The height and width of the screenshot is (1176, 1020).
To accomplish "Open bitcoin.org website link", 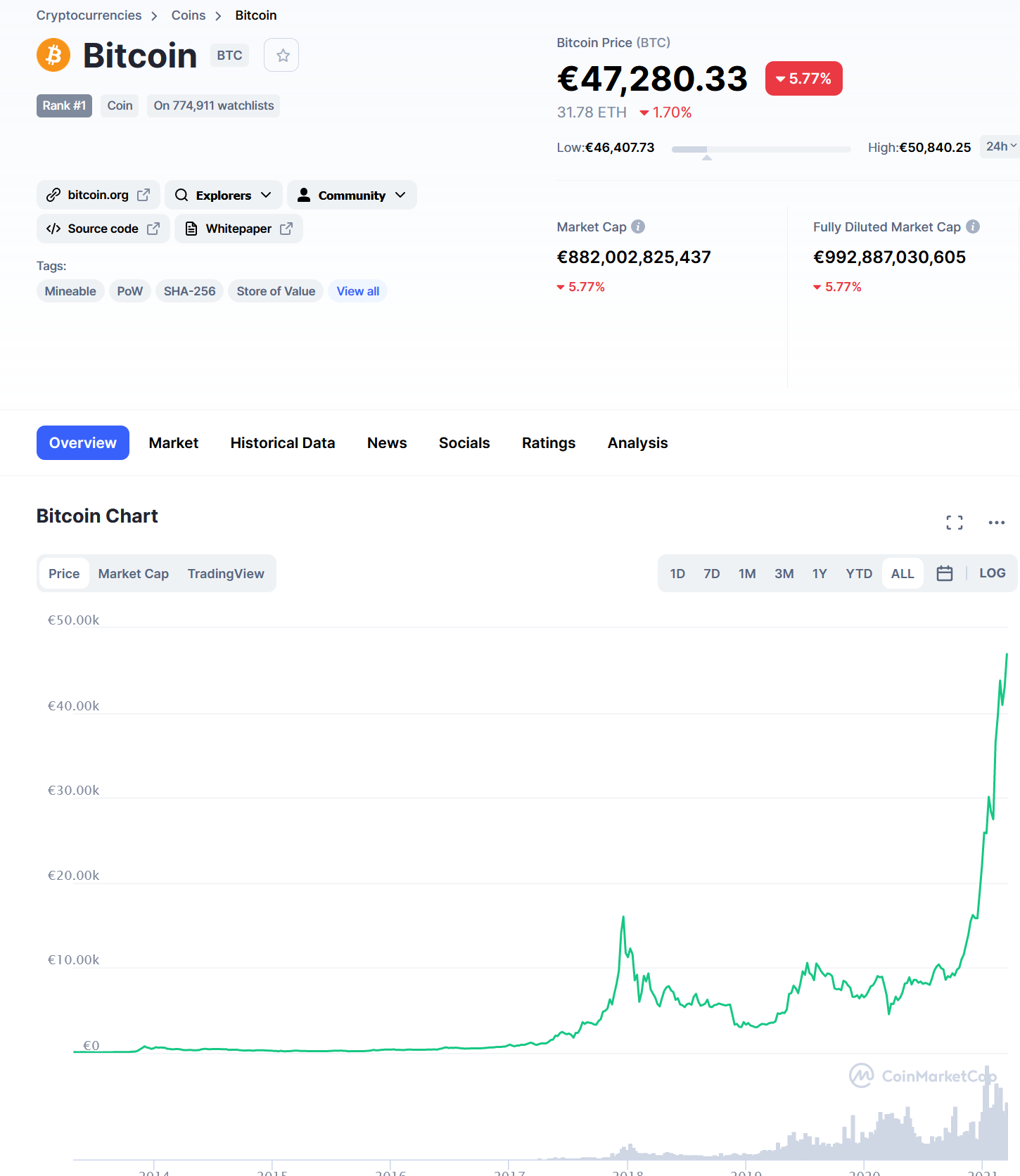I will [x=98, y=195].
